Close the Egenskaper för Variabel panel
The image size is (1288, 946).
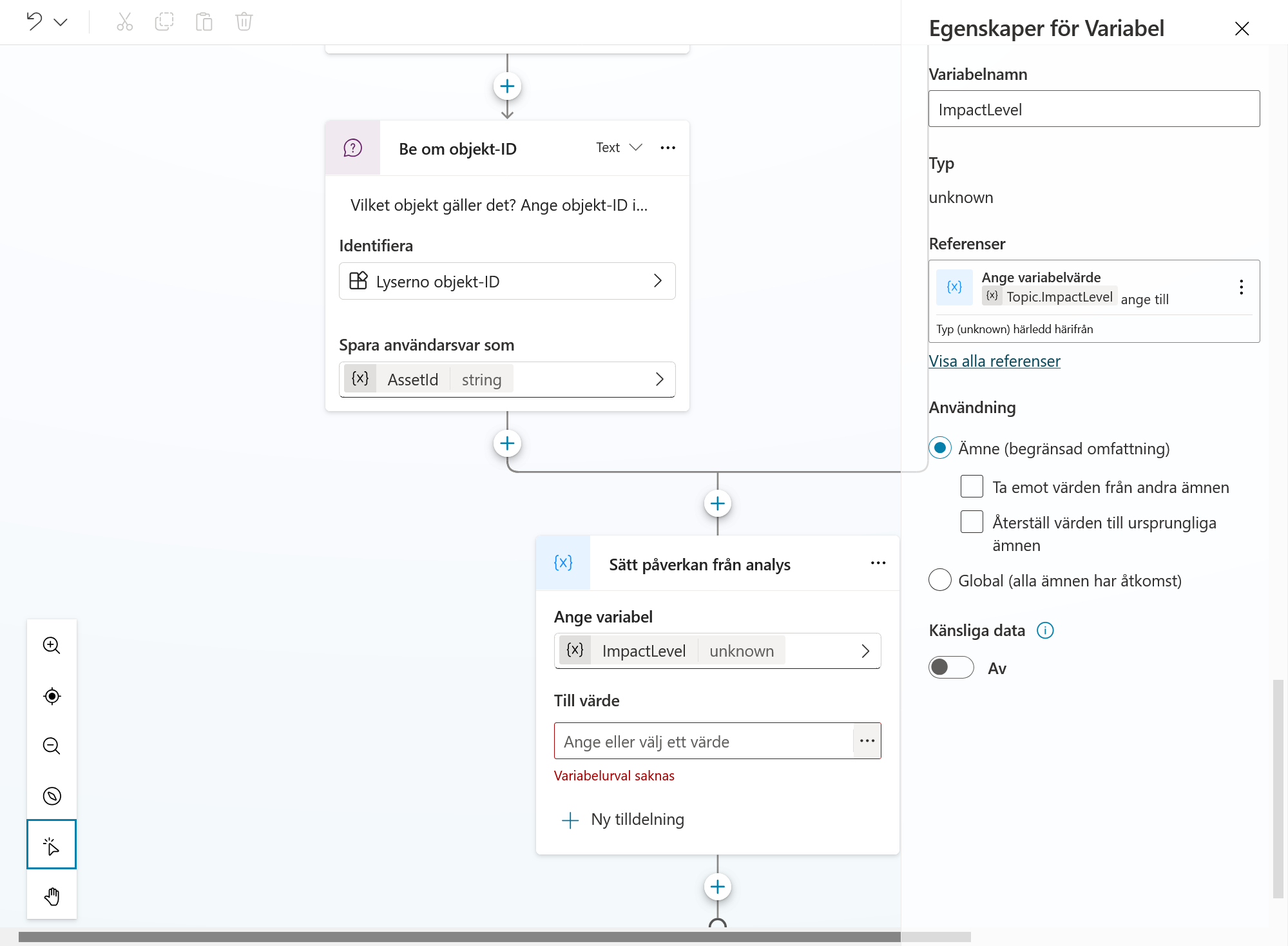[1242, 28]
